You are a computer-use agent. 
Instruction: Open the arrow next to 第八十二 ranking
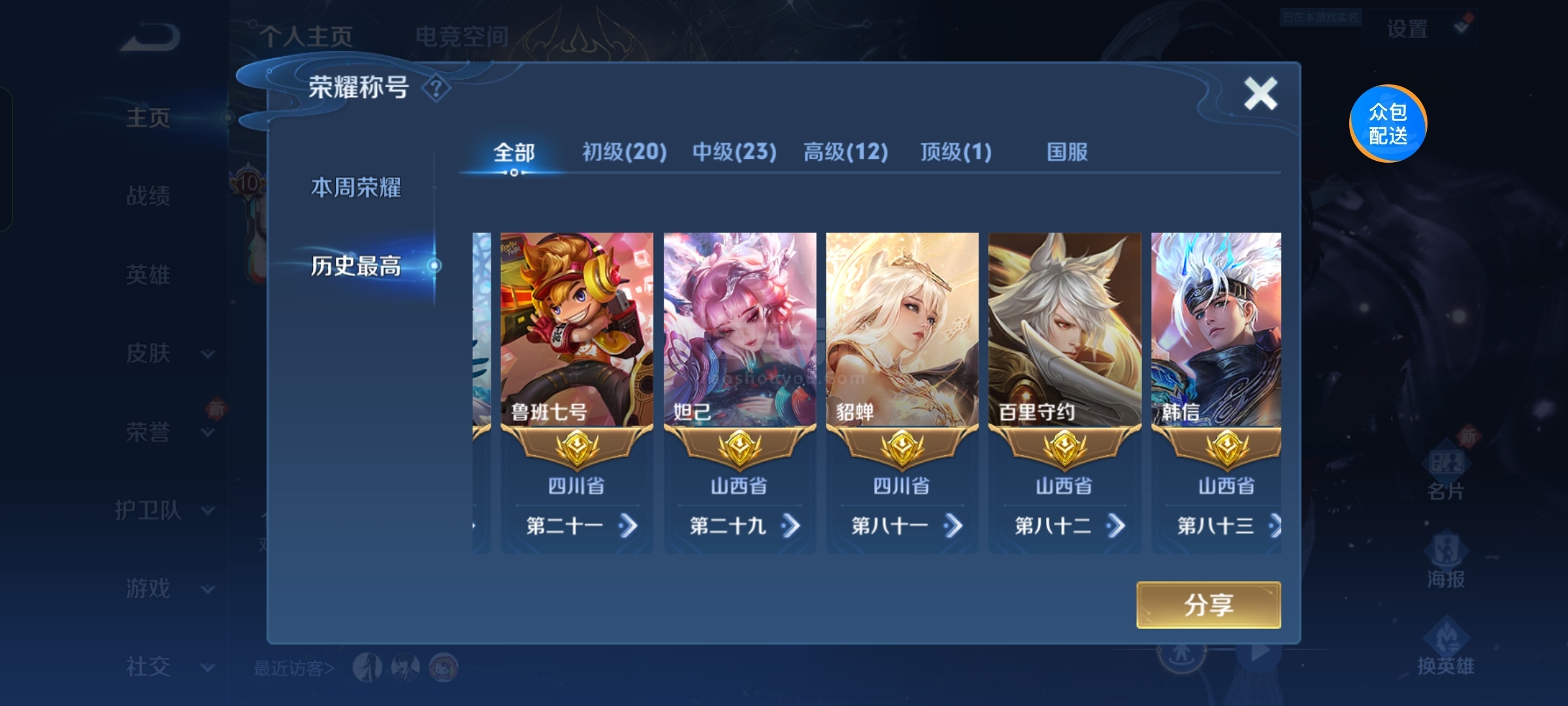point(1116,525)
